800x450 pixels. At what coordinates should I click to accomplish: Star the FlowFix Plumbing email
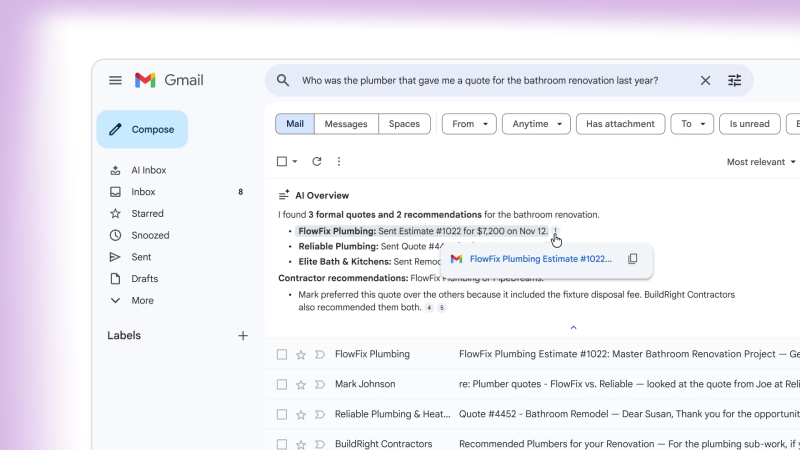(301, 355)
